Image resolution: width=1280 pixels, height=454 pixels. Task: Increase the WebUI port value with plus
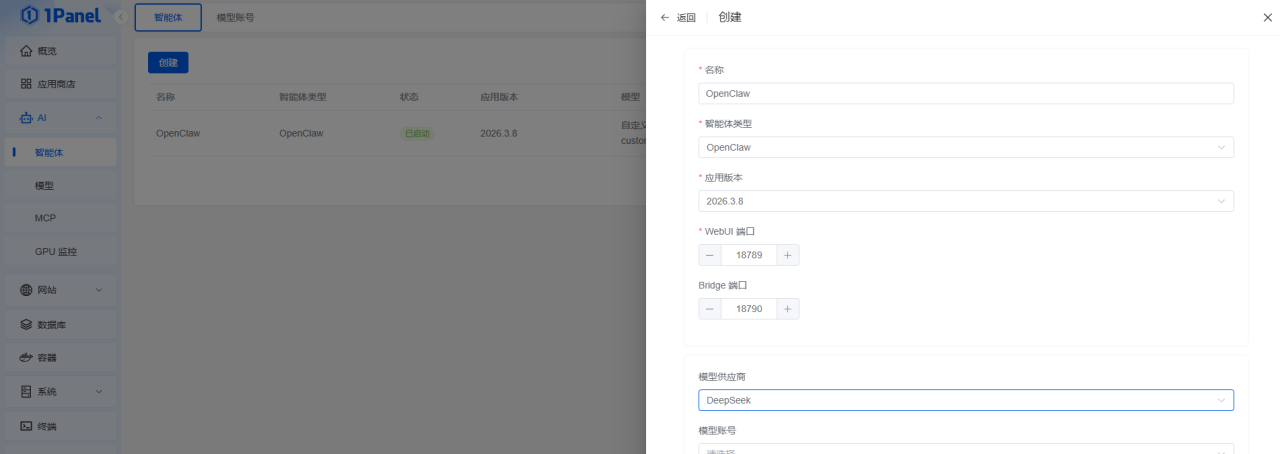click(x=787, y=255)
